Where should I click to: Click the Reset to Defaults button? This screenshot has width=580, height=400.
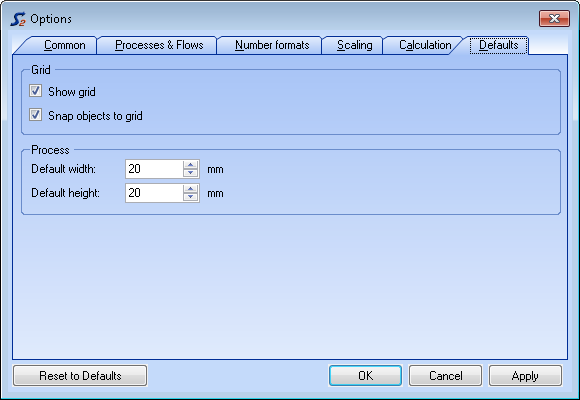pyautogui.click(x=80, y=376)
